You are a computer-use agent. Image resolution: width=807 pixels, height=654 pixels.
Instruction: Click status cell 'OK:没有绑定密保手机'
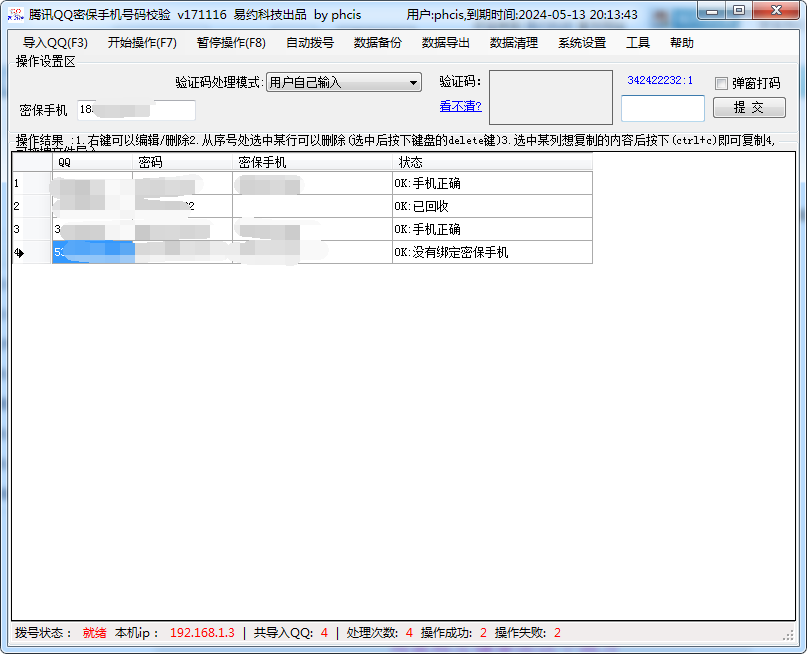coord(493,252)
